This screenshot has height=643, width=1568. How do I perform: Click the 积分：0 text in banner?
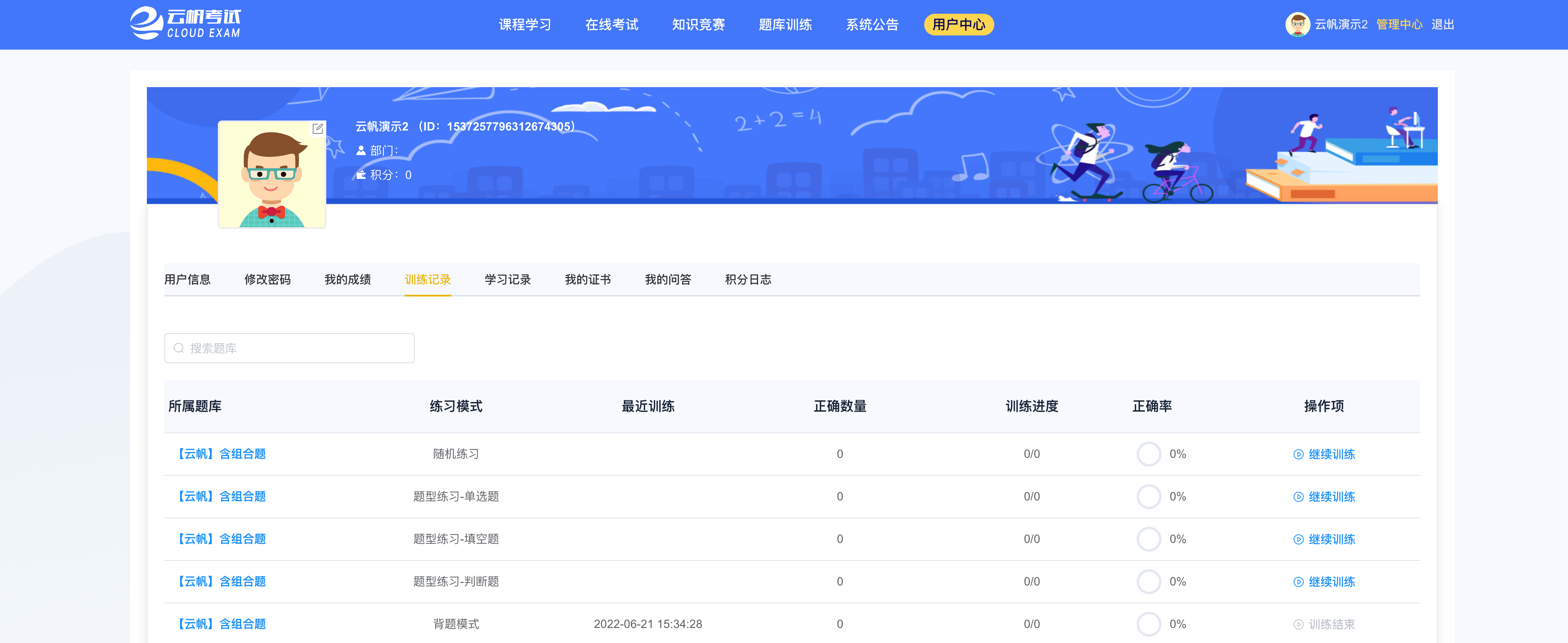coord(391,175)
